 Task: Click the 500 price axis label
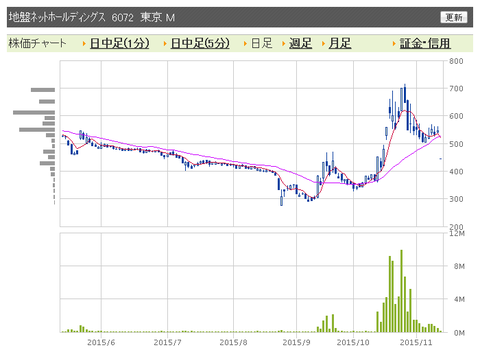(456, 144)
